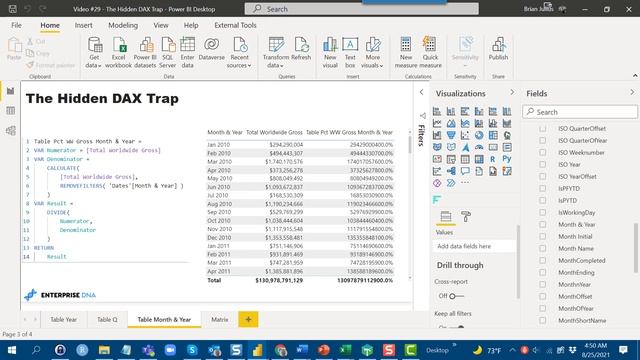Click the Fields pane scrollbar
The image size is (640, 360).
click(635, 248)
